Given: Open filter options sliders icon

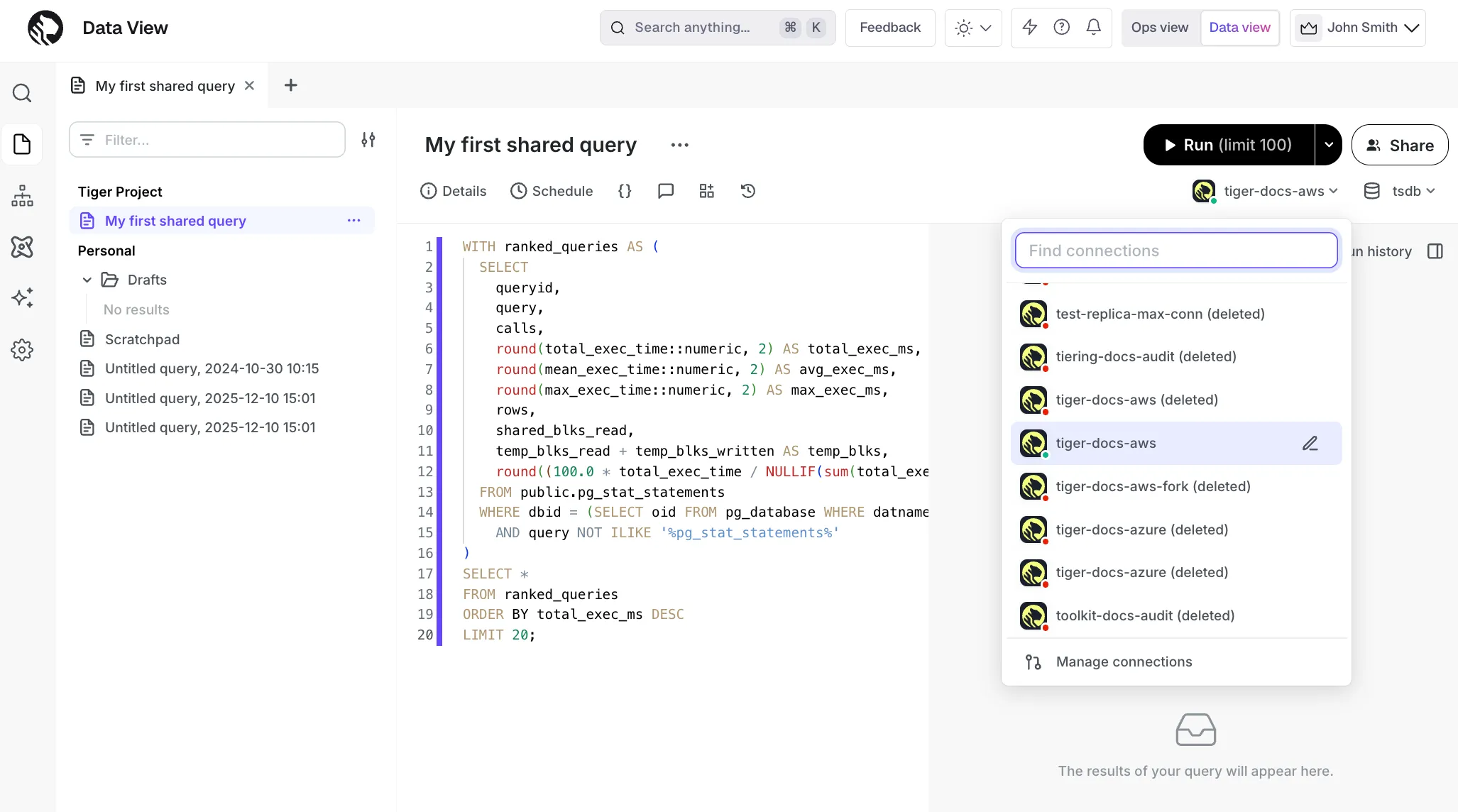Looking at the screenshot, I should (x=368, y=139).
